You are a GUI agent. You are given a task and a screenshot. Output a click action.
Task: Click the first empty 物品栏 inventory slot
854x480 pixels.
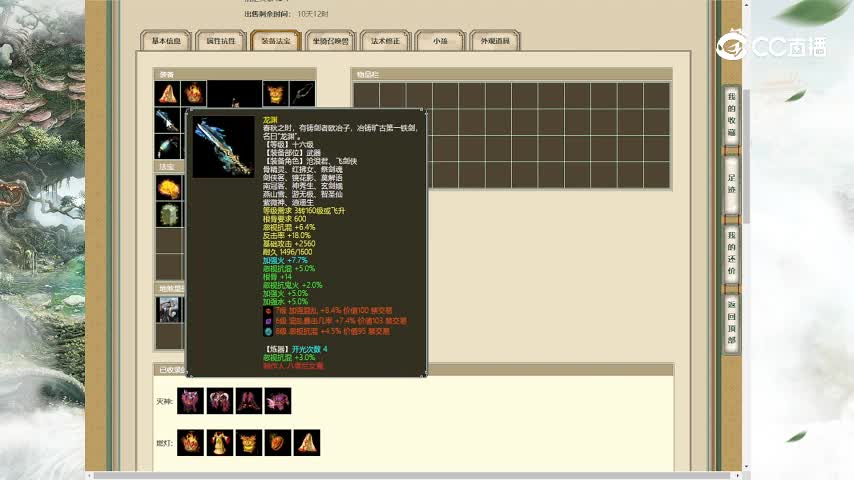pos(367,95)
